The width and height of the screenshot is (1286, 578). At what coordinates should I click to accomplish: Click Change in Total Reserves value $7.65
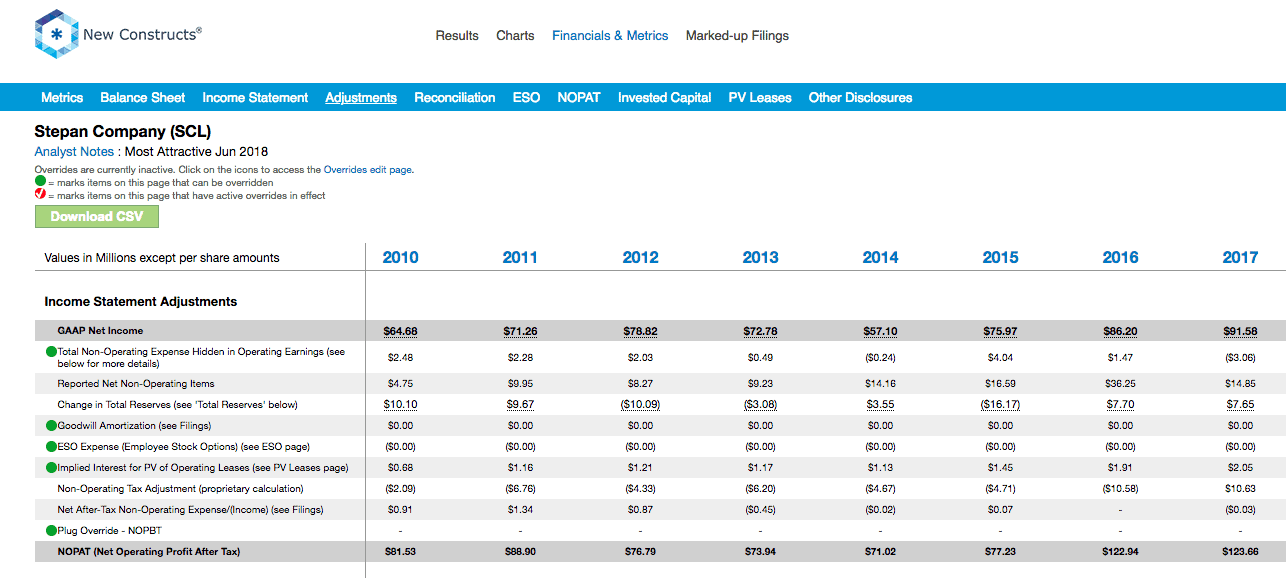click(x=1240, y=405)
